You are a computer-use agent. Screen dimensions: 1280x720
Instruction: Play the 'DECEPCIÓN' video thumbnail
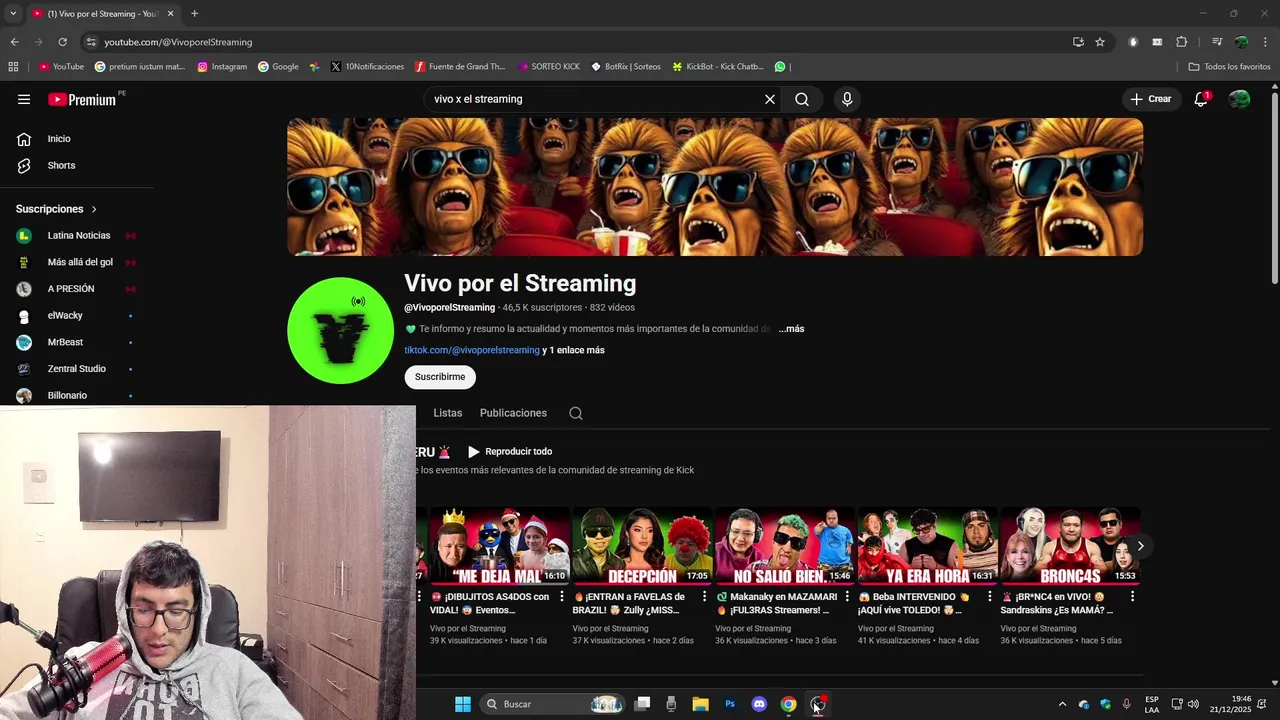[642, 546]
